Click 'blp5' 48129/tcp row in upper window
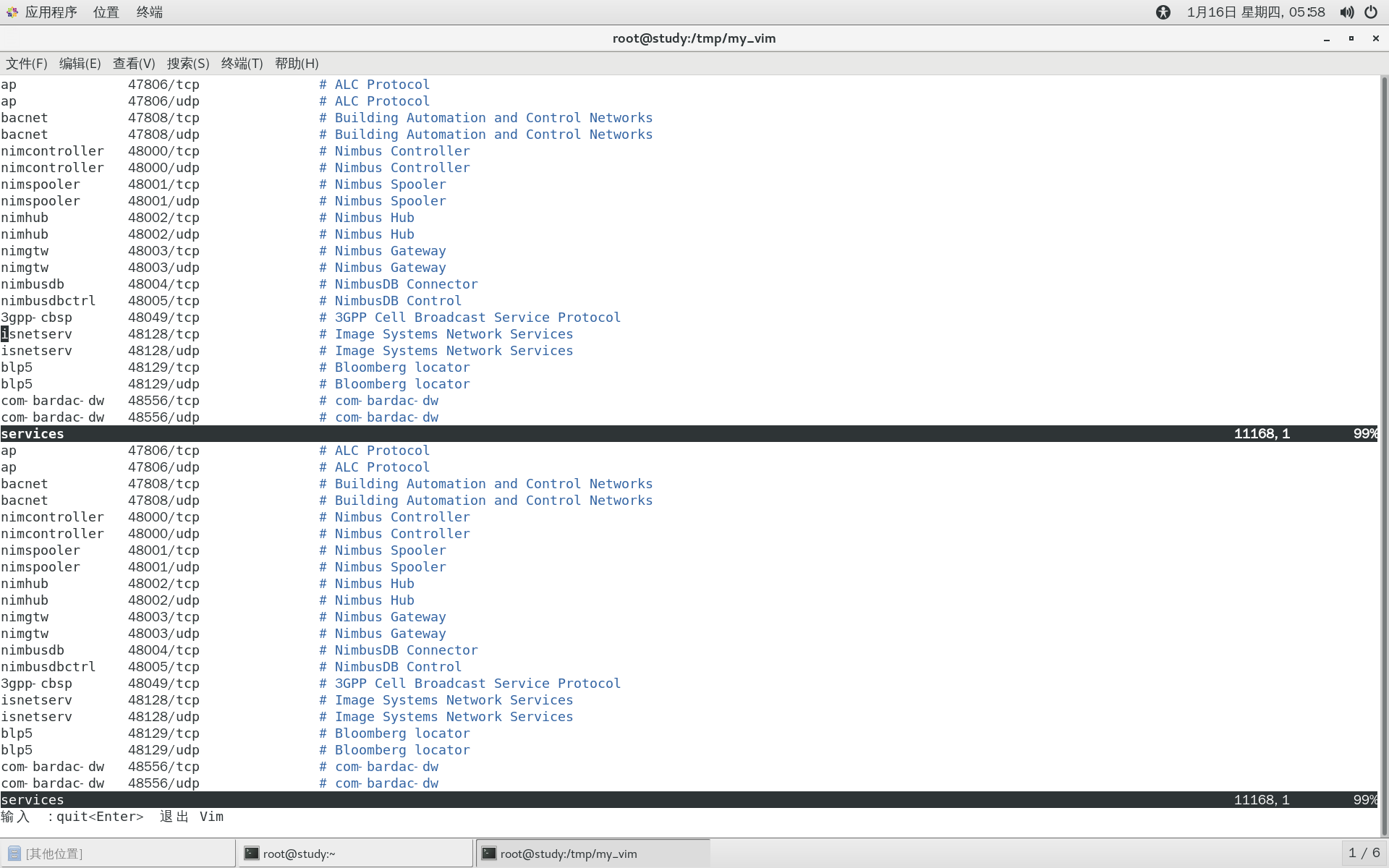 tap(17, 367)
